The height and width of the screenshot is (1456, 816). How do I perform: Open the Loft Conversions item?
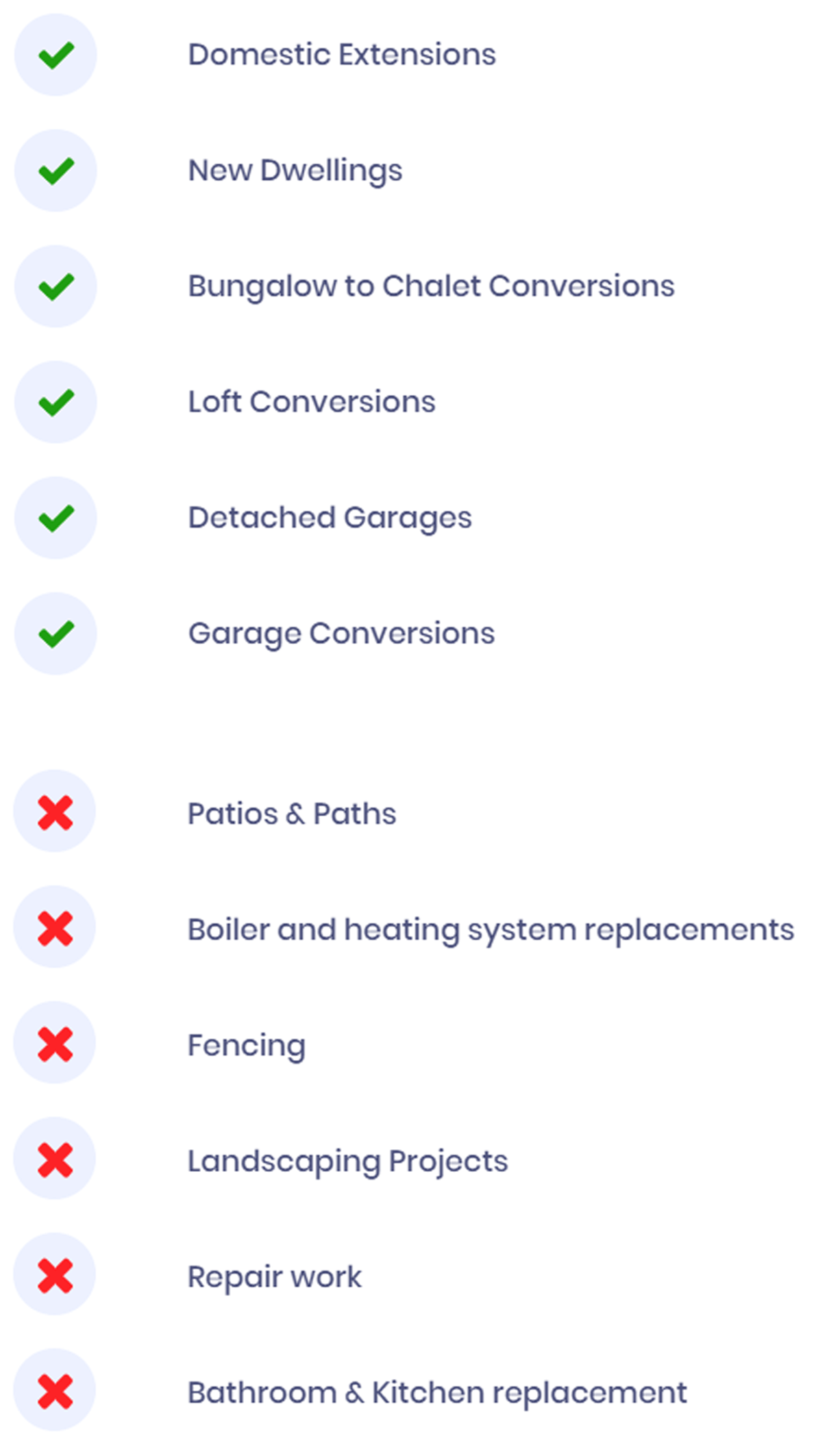pyautogui.click(x=312, y=402)
